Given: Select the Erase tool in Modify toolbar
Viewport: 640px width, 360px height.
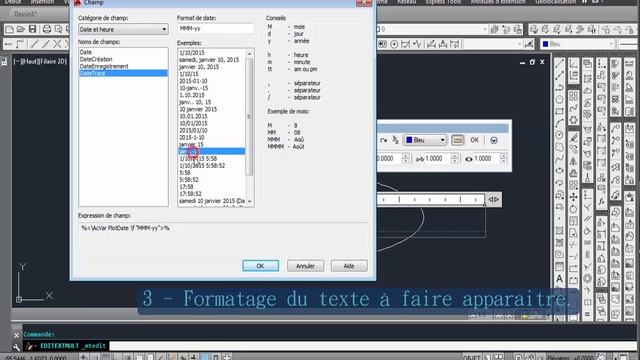Looking at the screenshot, I should [x=573, y=138].
